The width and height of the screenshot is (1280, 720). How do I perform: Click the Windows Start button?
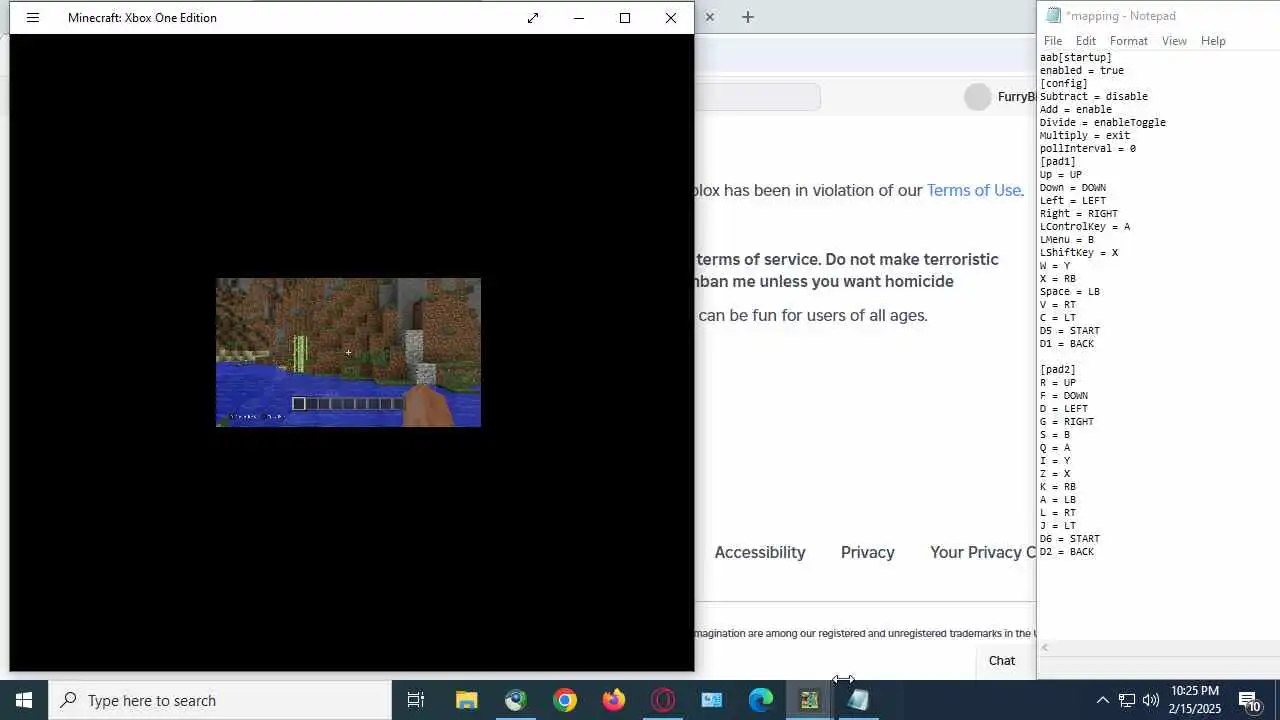pyautogui.click(x=24, y=700)
